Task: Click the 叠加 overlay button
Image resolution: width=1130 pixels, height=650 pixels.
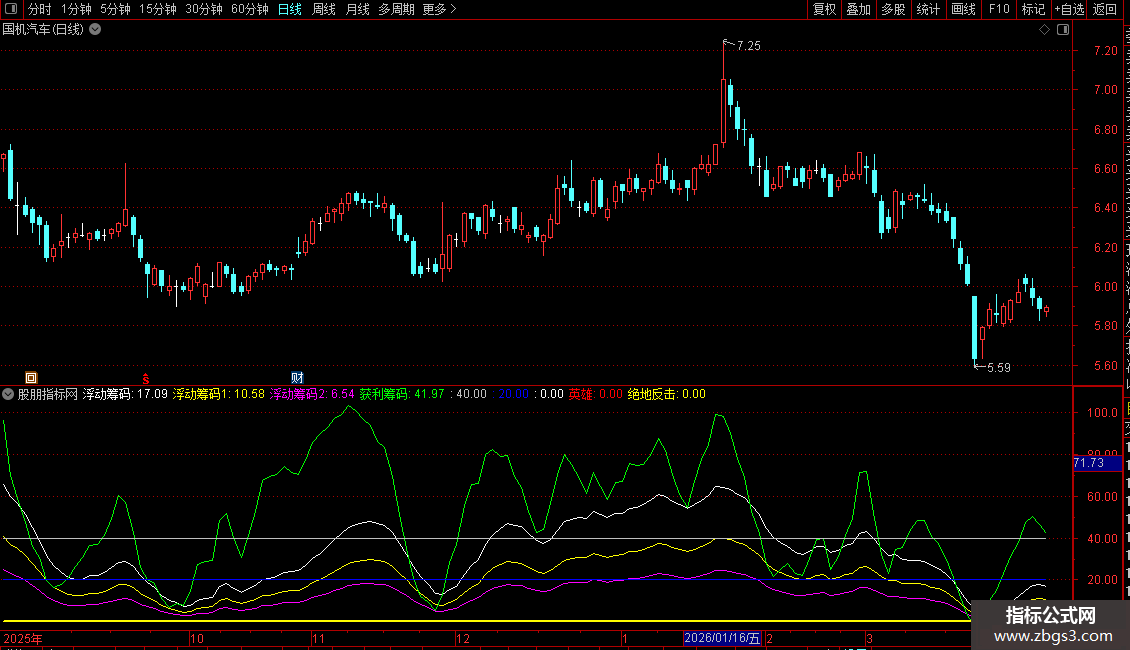Action: [x=858, y=10]
